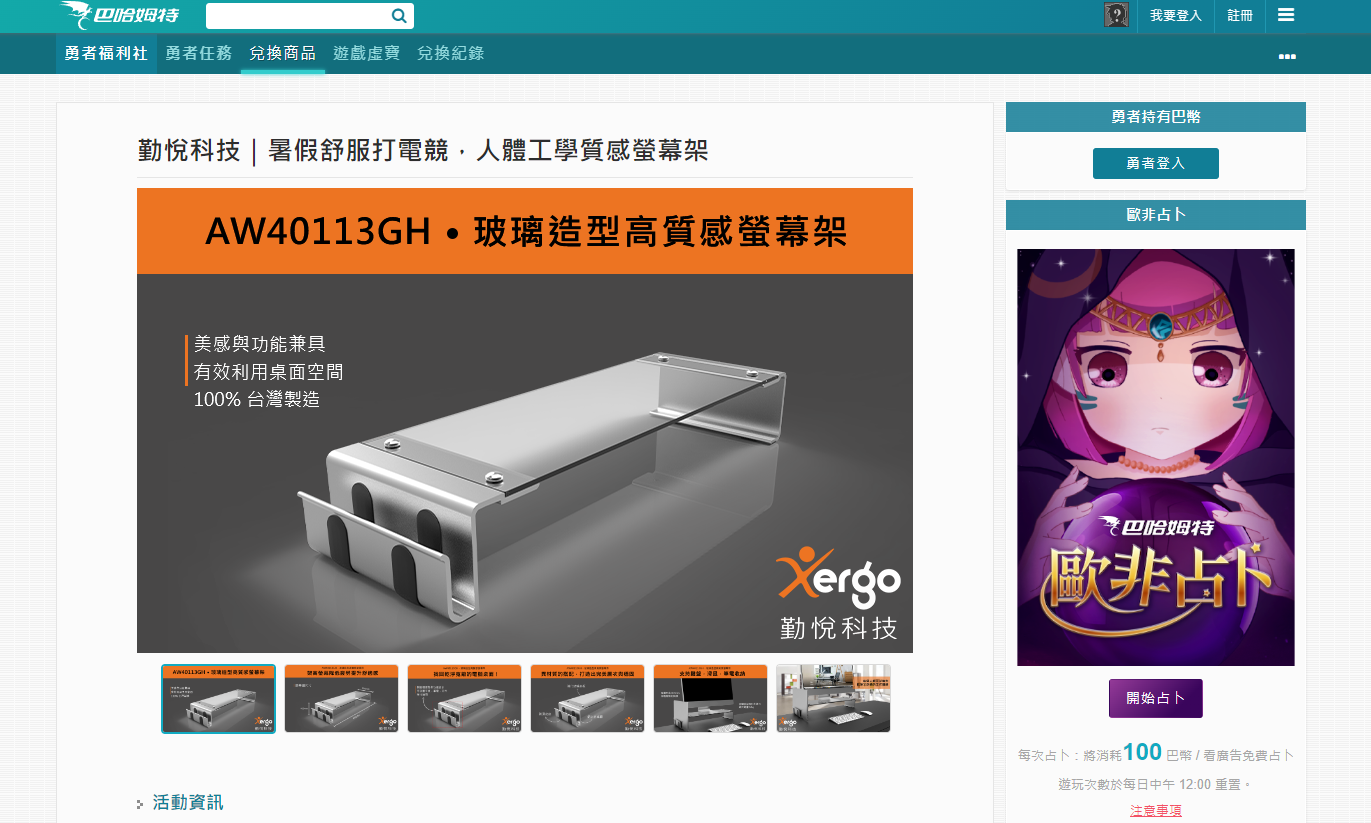Click the site search input field
The image size is (1371, 823).
coord(298,16)
